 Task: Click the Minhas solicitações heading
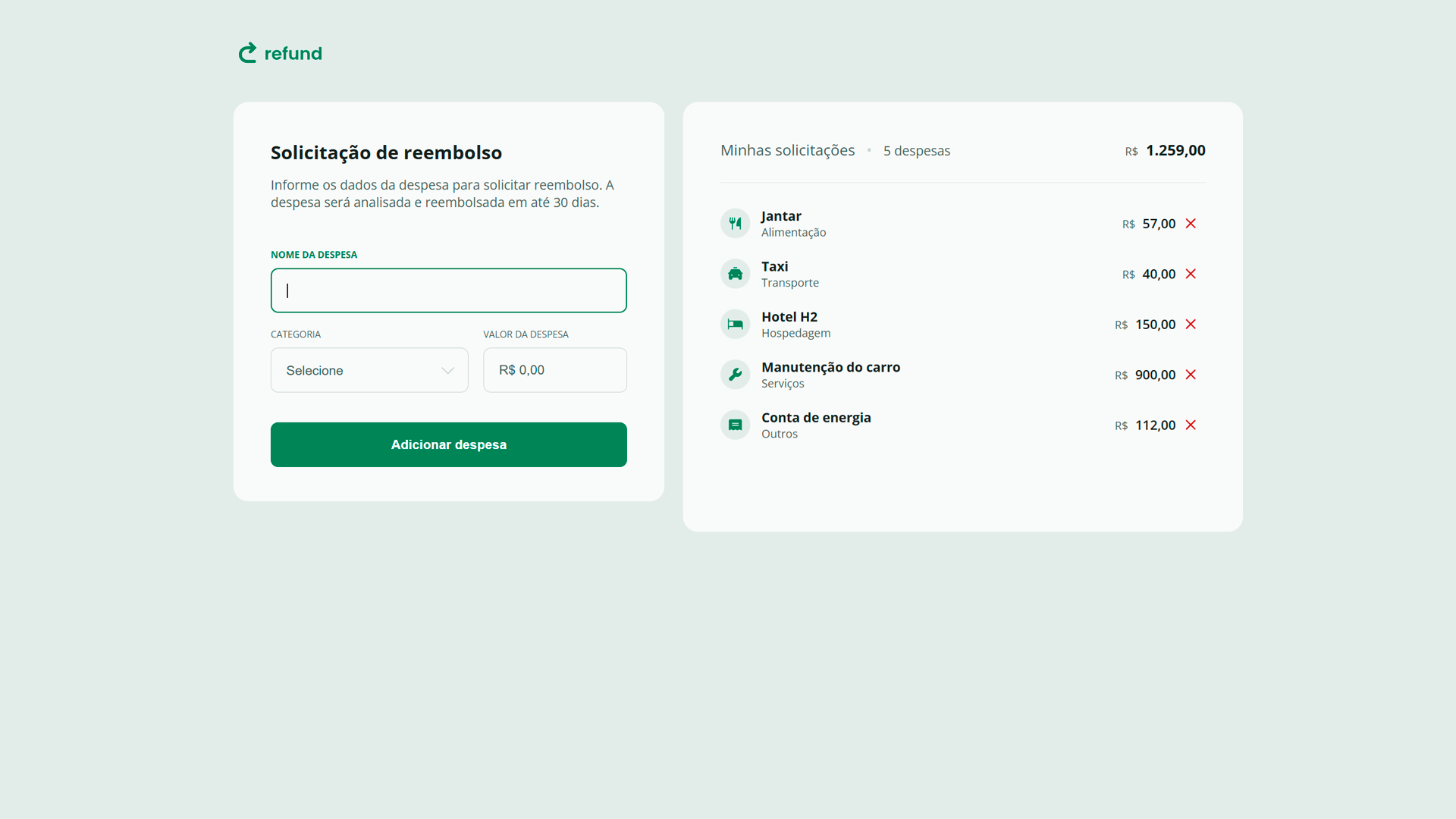[x=787, y=150]
